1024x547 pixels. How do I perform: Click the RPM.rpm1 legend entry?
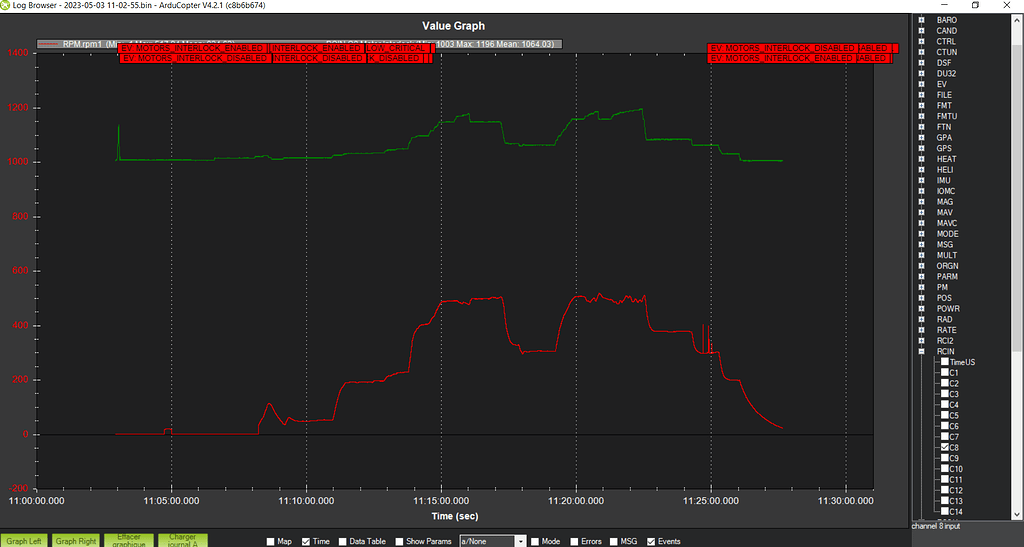tap(76, 44)
